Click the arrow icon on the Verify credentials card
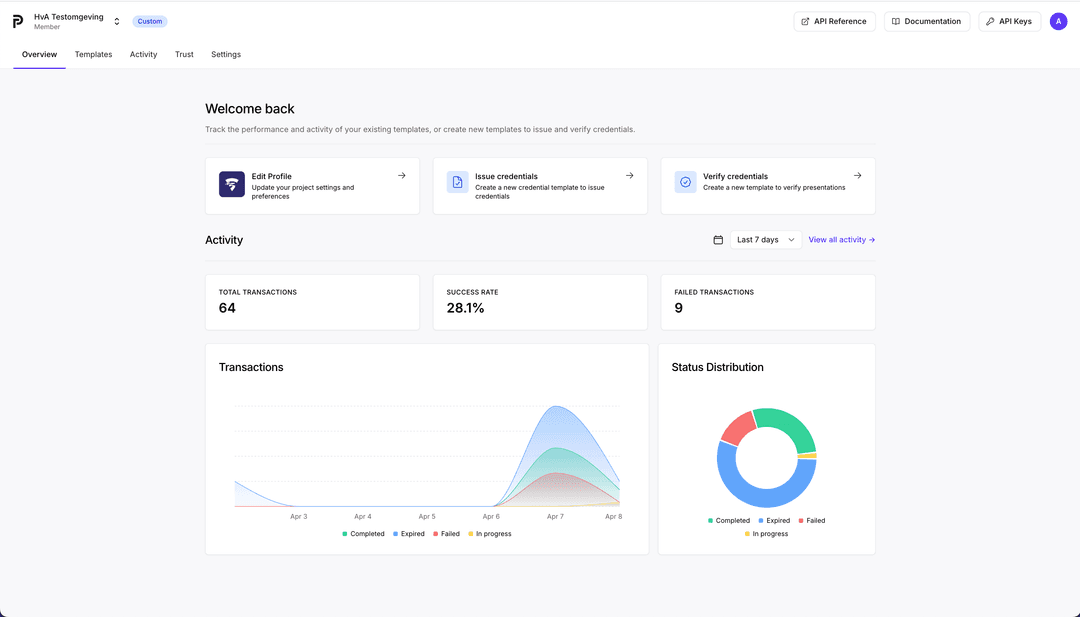The width and height of the screenshot is (1080, 617). point(857,174)
